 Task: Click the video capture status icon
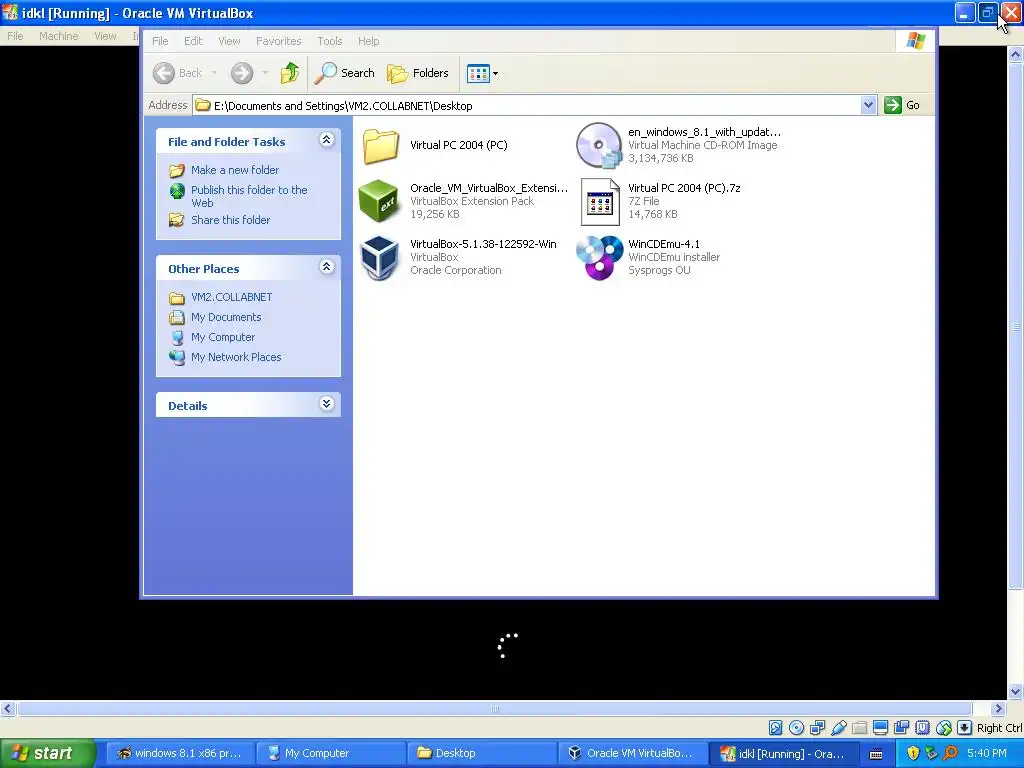coord(901,728)
